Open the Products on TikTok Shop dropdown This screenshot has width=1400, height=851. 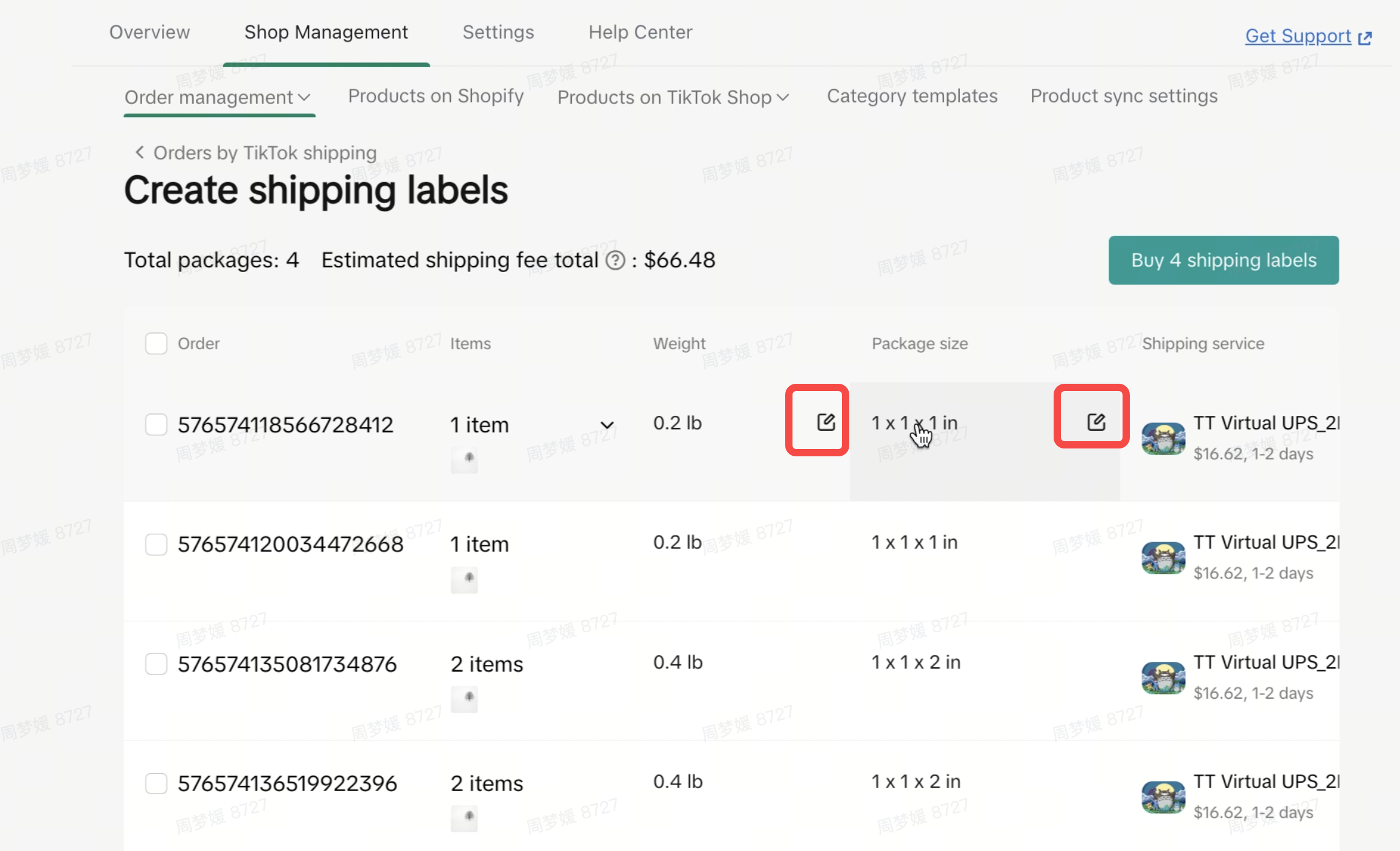point(673,97)
